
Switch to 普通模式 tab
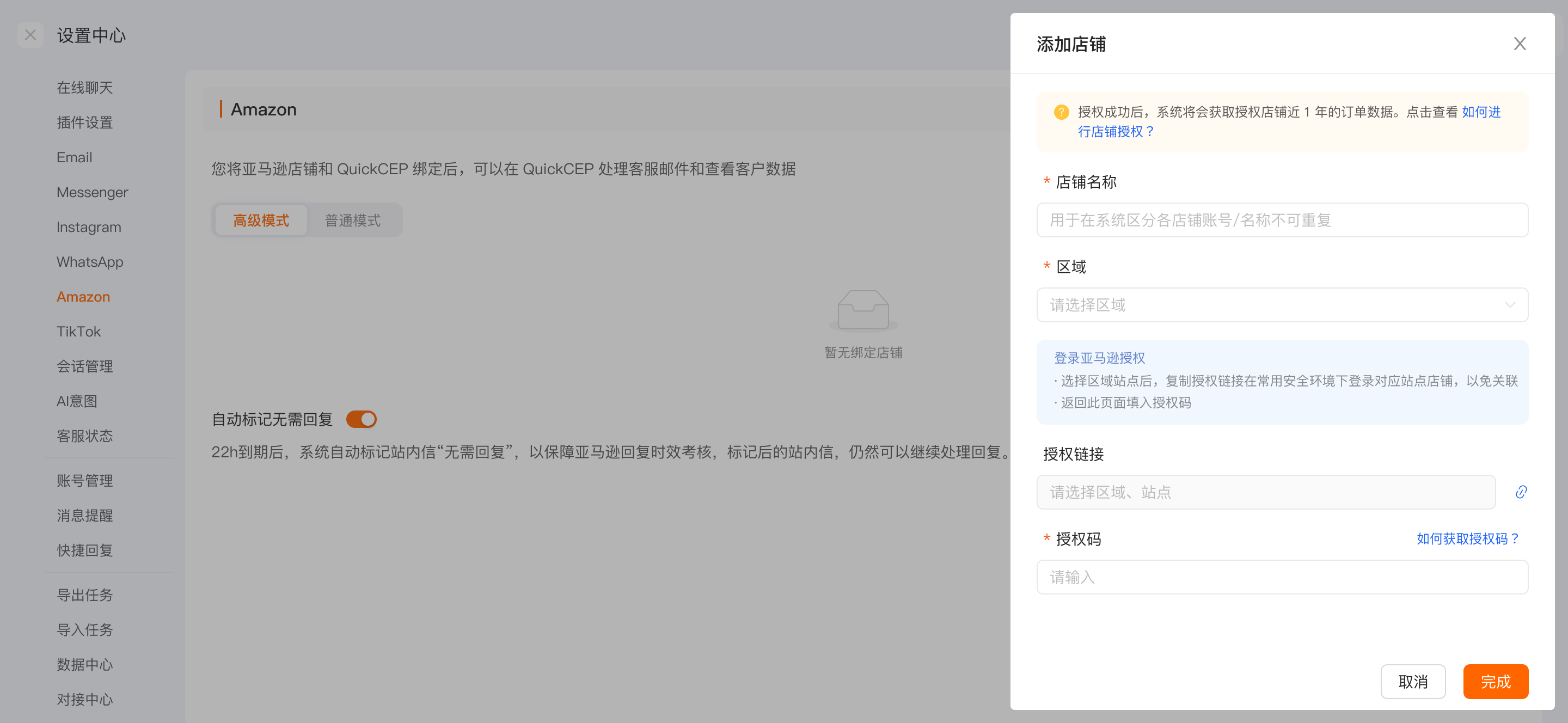point(352,220)
